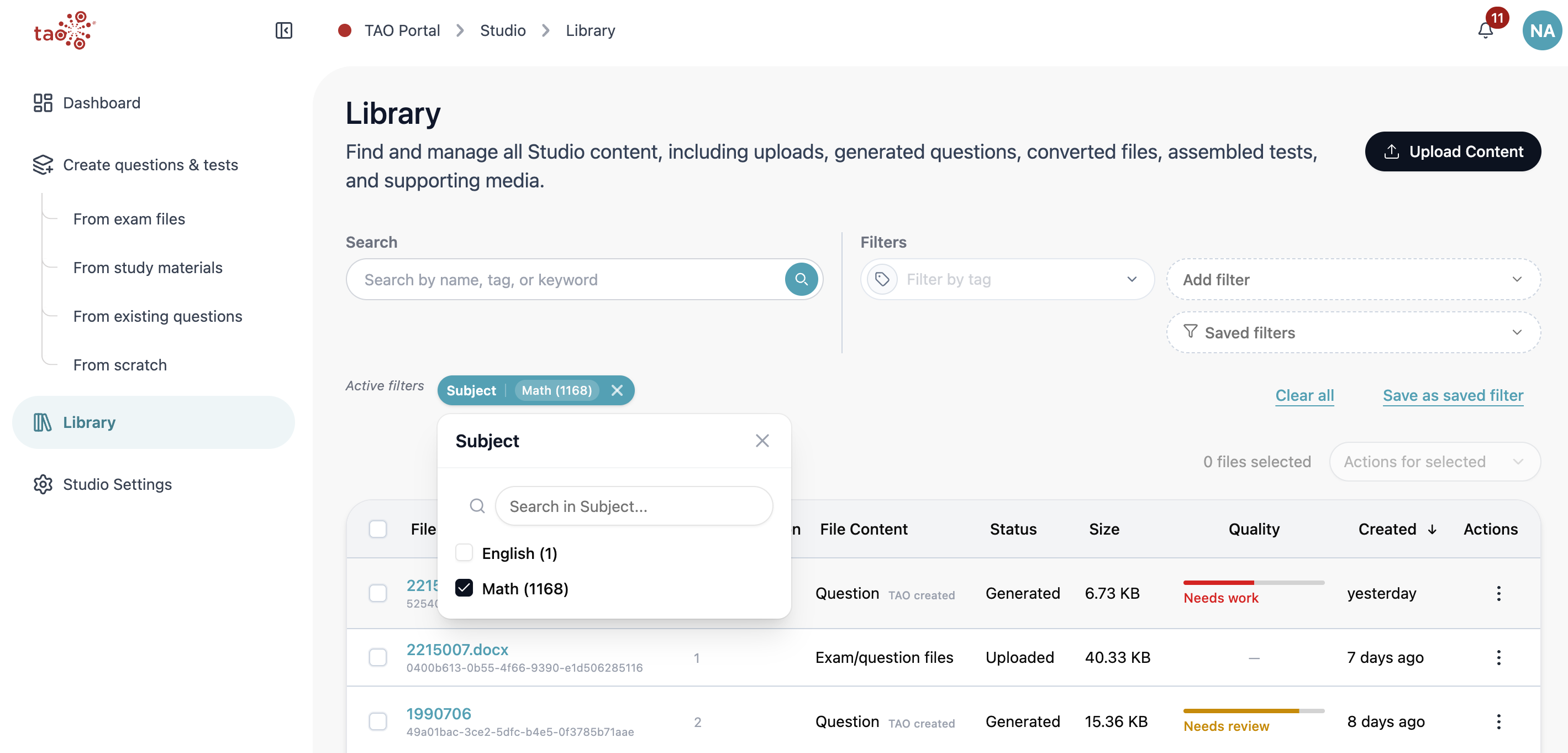Click the red TAO Portal dot

pyautogui.click(x=345, y=30)
